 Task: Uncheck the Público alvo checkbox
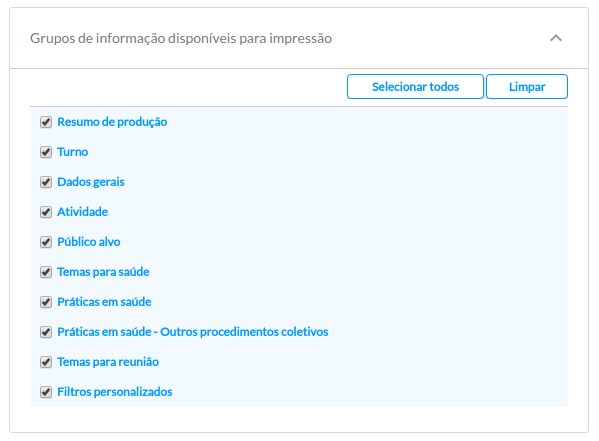click(x=46, y=242)
